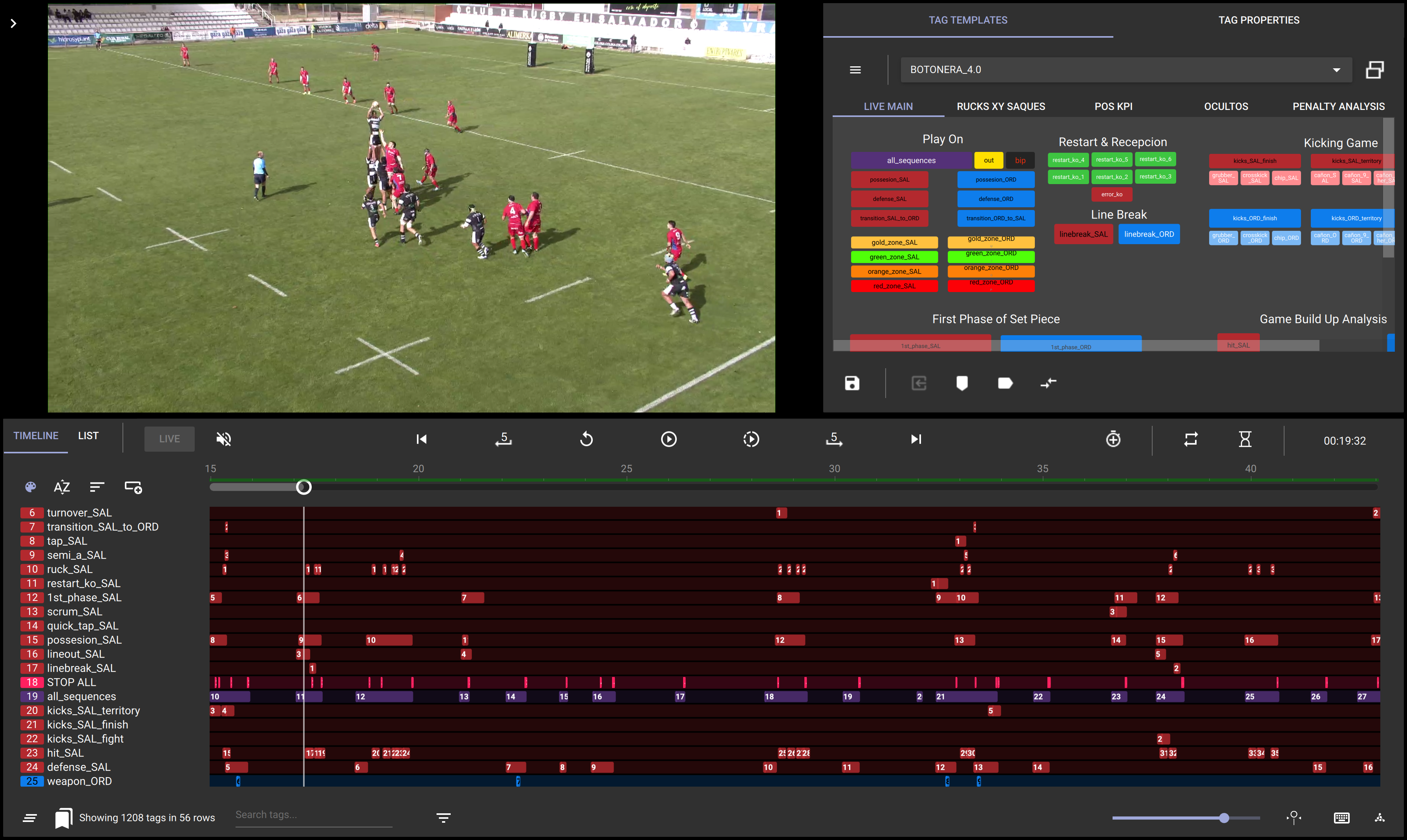Toggle loop playback with the repeat icon
The image size is (1407, 840).
[x=1191, y=439]
